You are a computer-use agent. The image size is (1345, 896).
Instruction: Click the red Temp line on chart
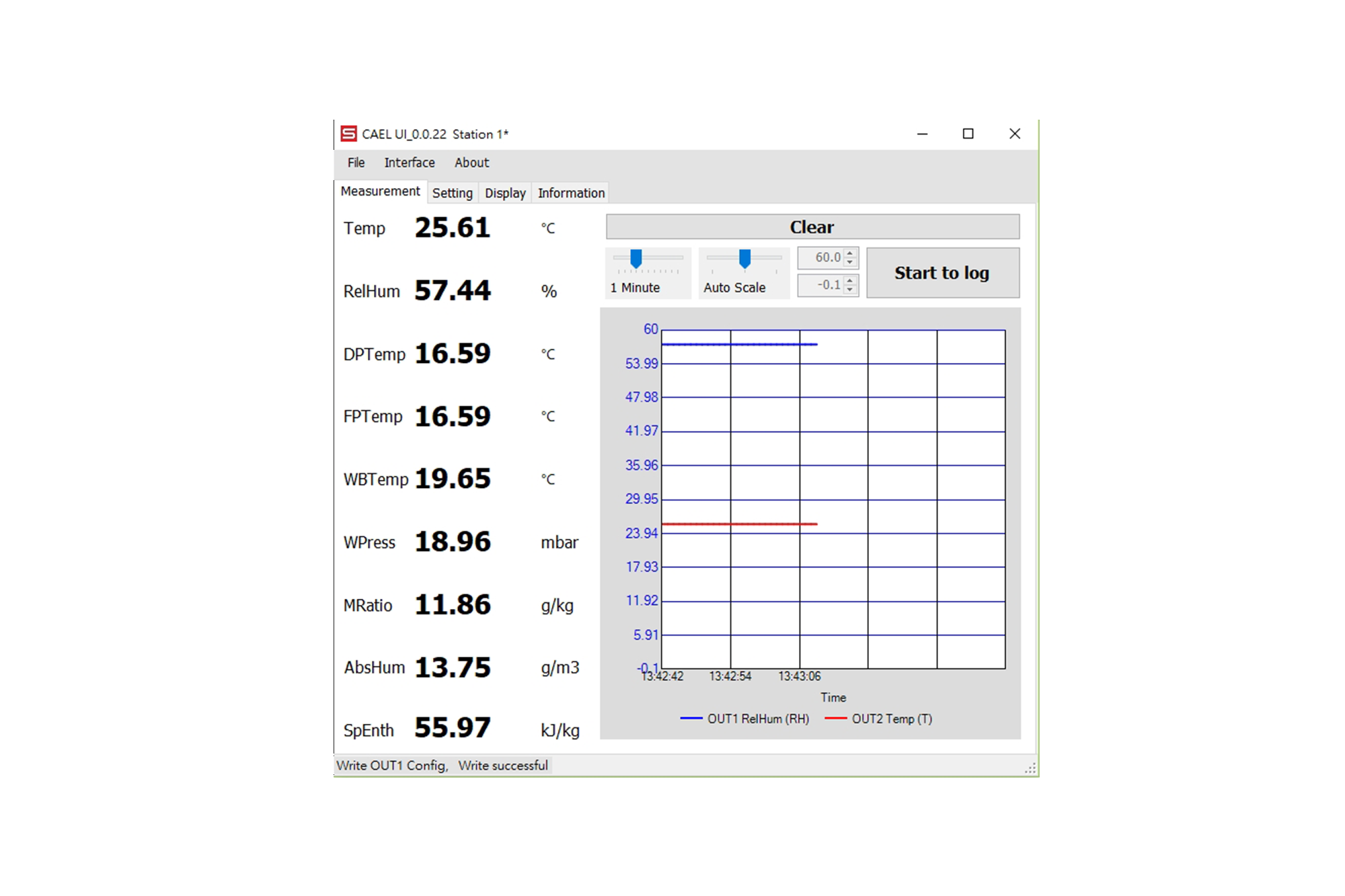pyautogui.click(x=740, y=524)
